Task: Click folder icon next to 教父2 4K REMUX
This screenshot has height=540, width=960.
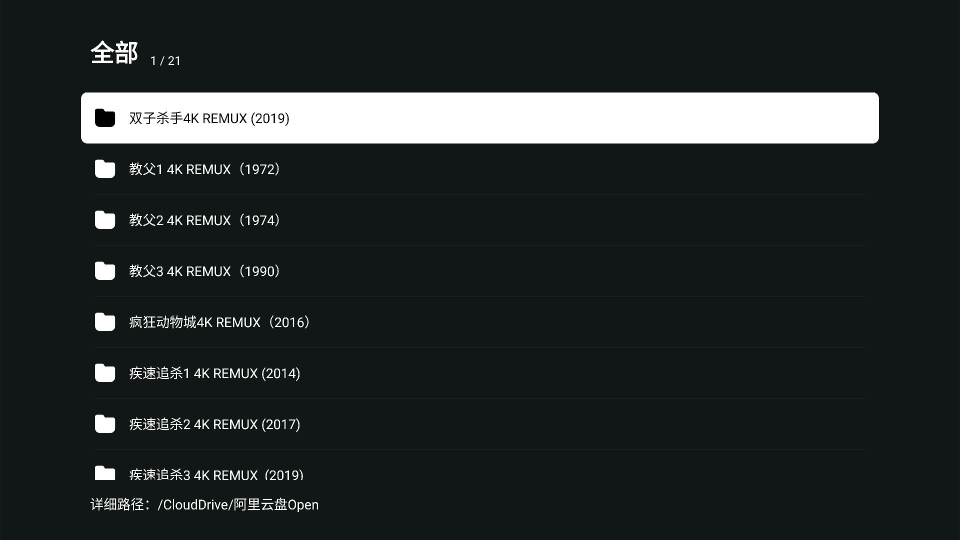Action: coord(105,220)
